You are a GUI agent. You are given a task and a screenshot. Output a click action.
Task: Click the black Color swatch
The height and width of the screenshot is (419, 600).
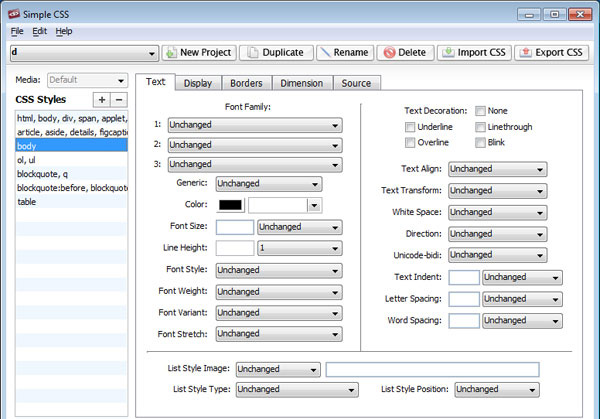pos(230,205)
